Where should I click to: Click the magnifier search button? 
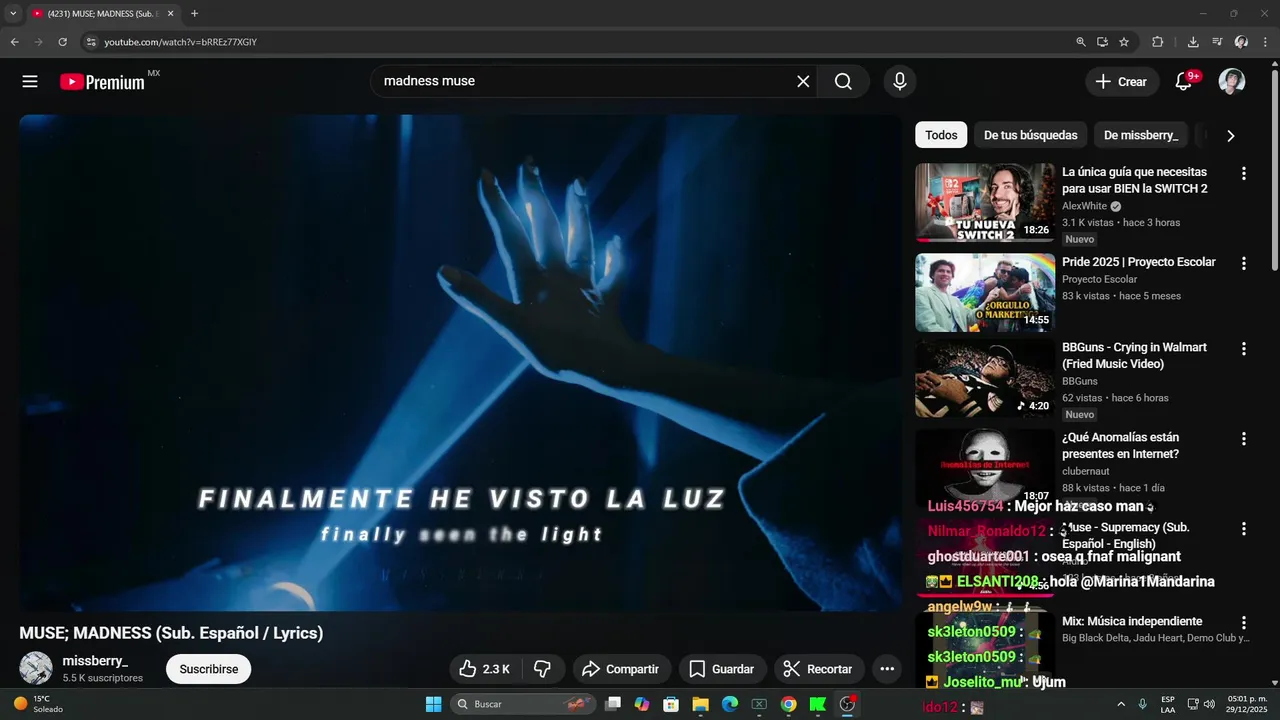pos(843,82)
